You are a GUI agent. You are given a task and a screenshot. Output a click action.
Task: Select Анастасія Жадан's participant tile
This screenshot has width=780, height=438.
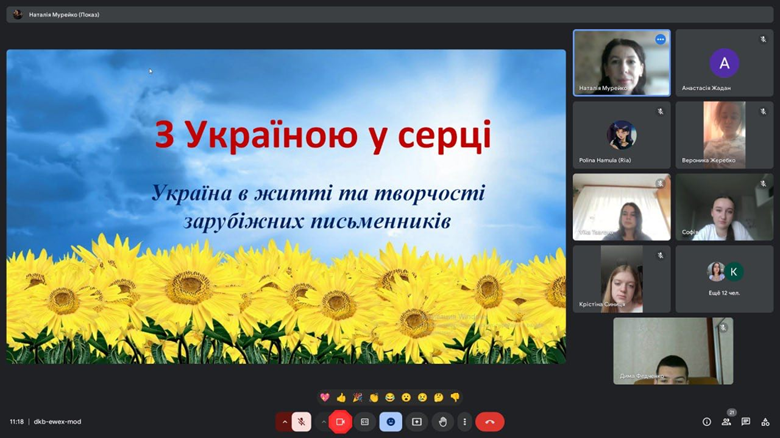(x=723, y=63)
